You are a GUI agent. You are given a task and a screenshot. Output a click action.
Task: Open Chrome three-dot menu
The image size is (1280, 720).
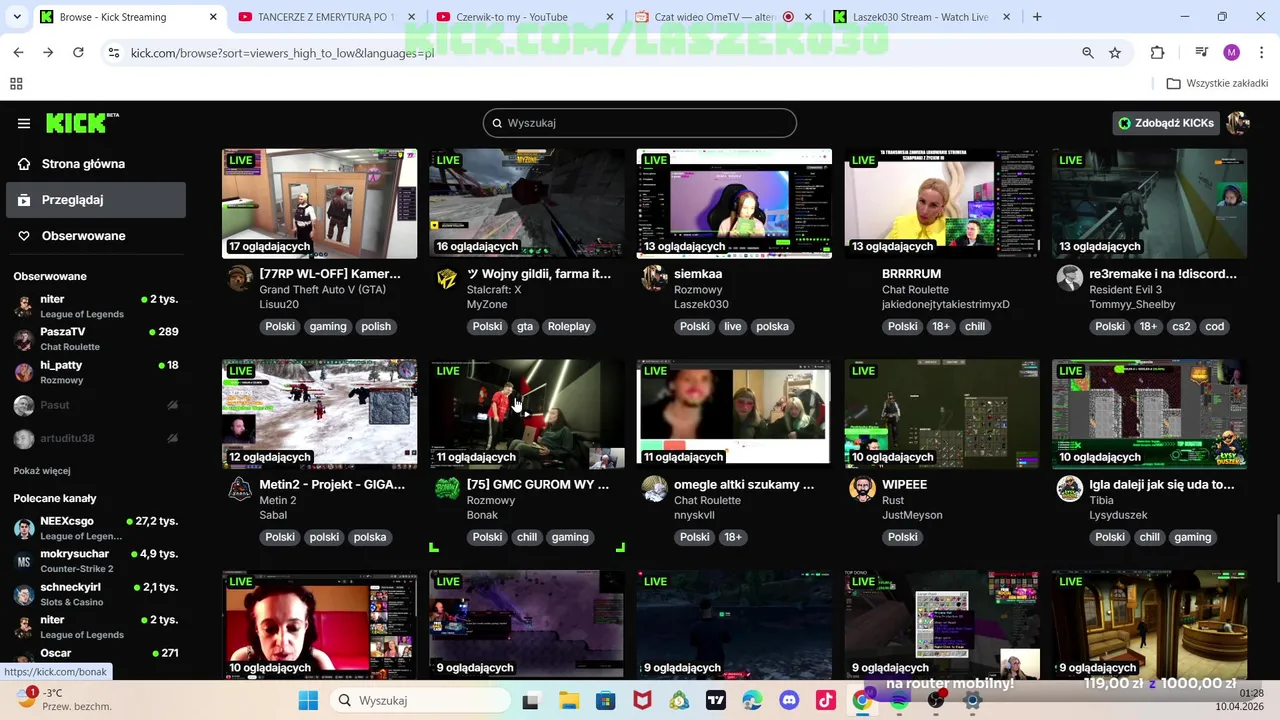(1262, 52)
